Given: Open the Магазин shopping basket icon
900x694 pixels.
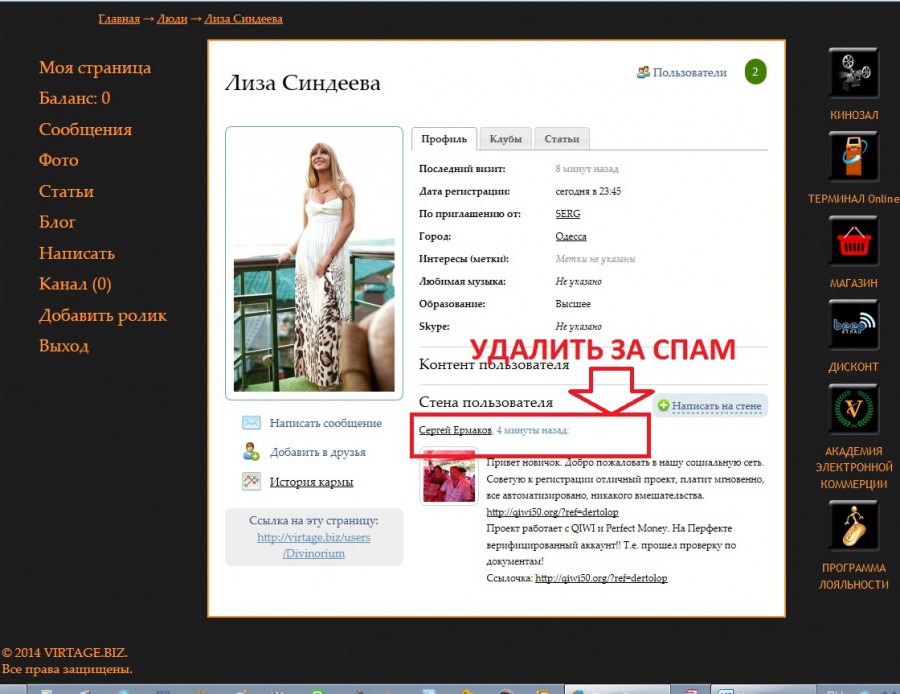Looking at the screenshot, I should [853, 241].
